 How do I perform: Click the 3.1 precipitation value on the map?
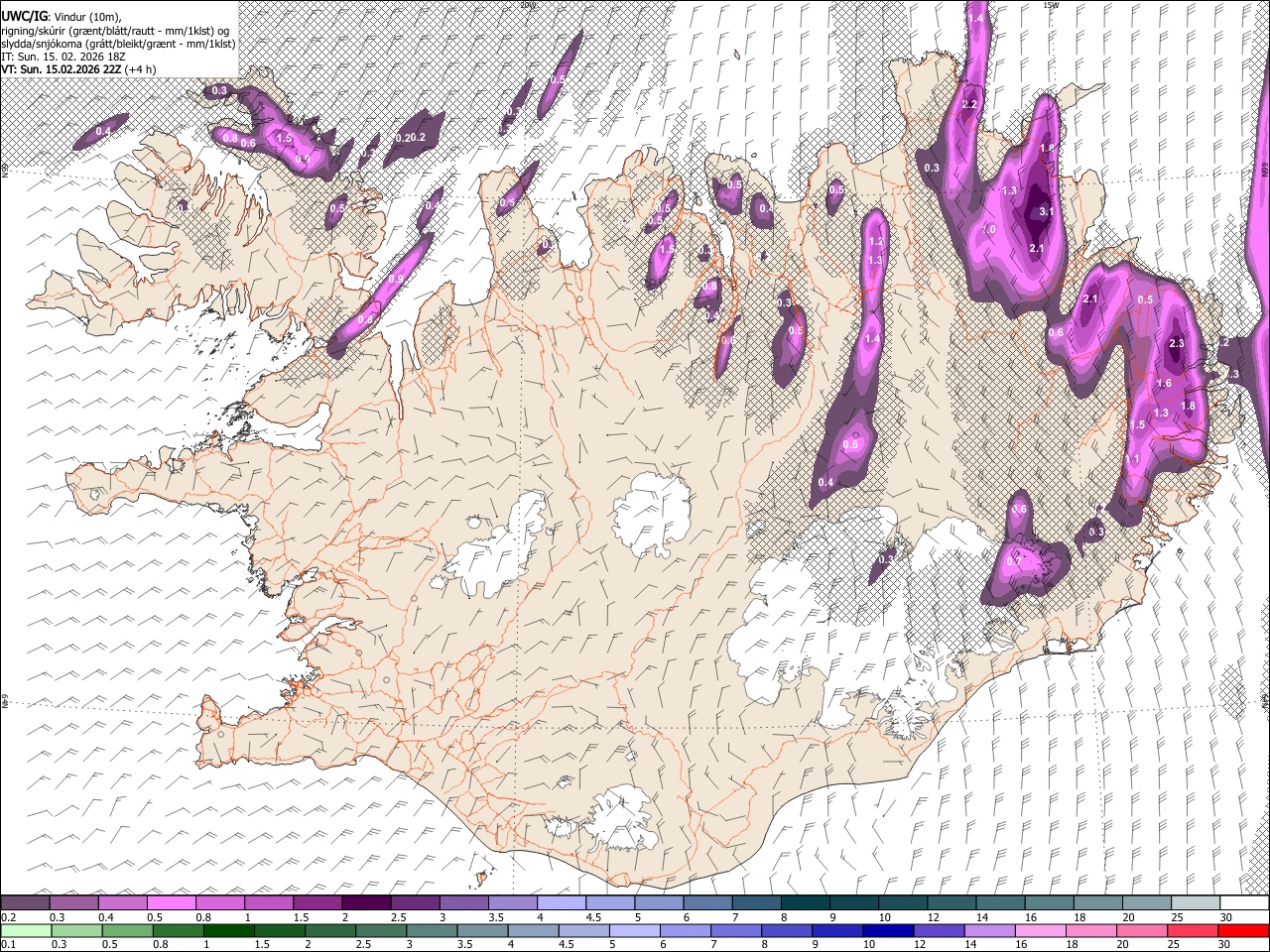tap(1046, 212)
